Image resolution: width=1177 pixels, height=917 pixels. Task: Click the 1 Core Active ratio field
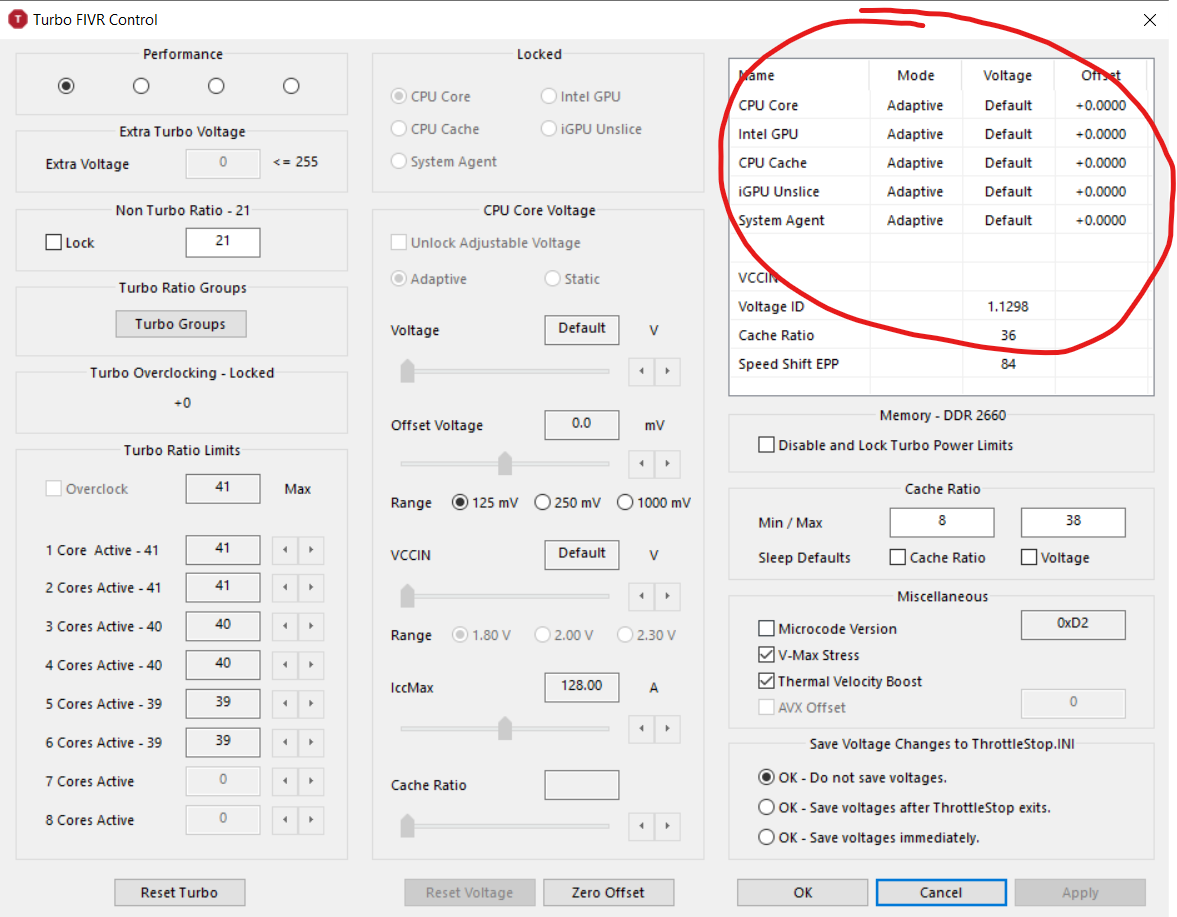click(x=223, y=549)
